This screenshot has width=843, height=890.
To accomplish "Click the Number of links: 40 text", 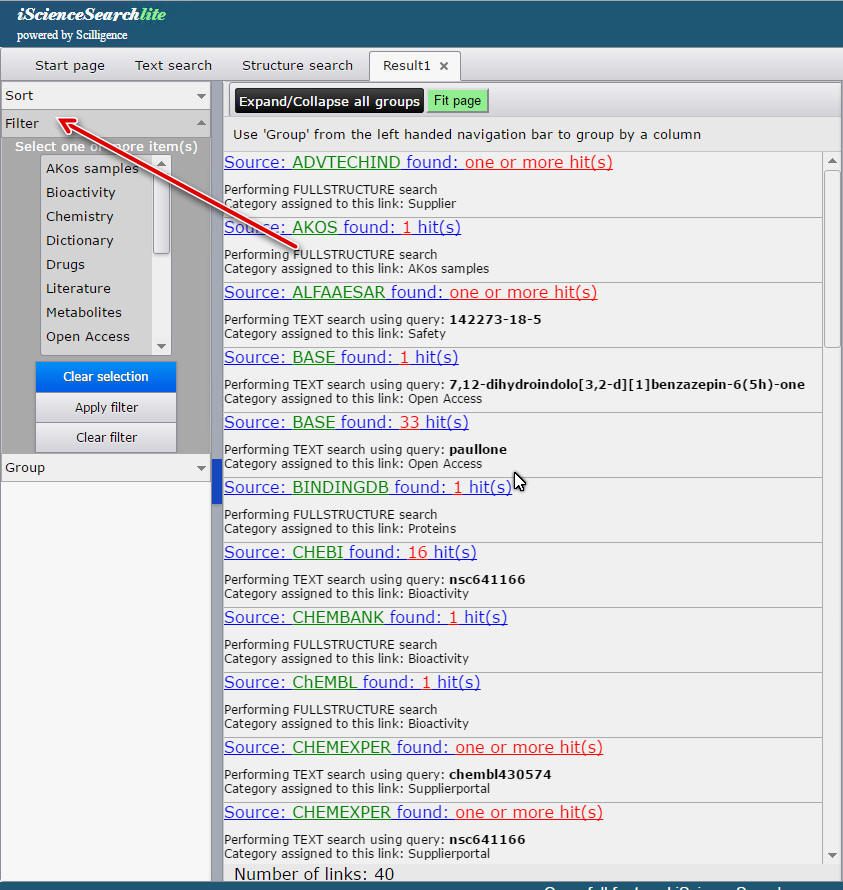I will tap(314, 874).
